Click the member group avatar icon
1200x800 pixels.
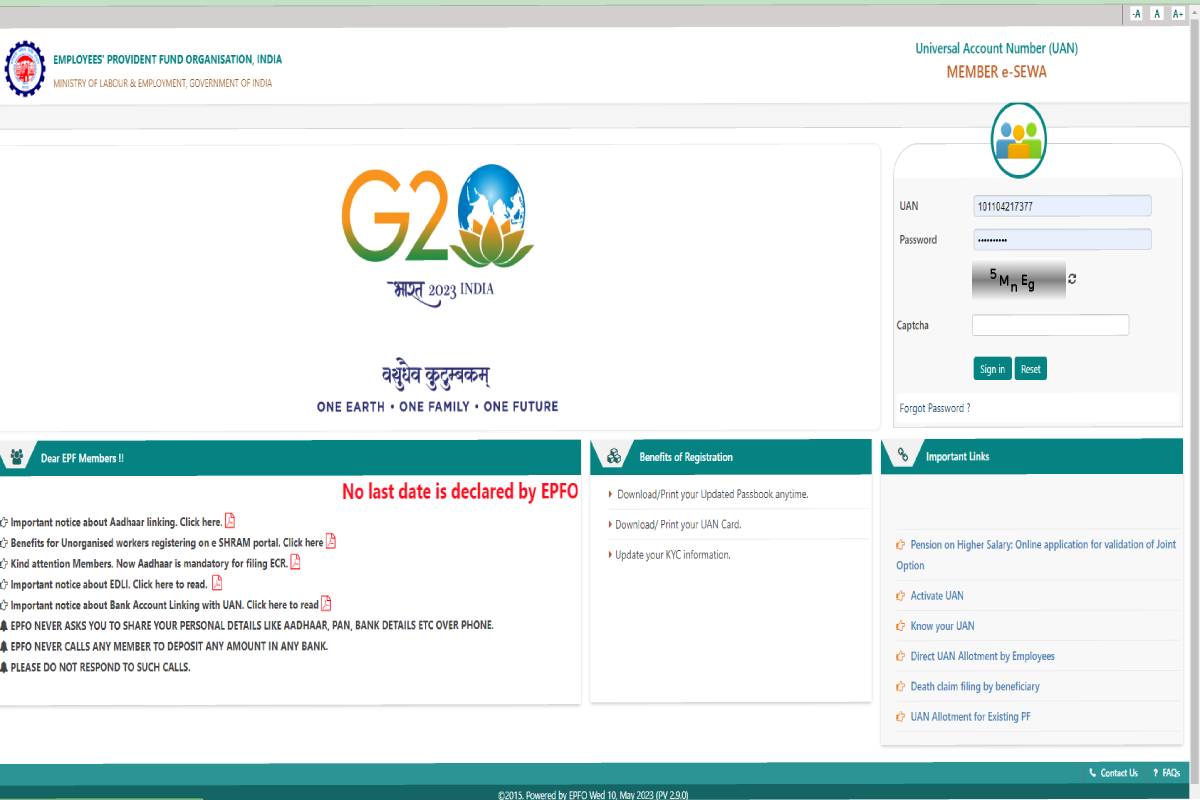click(x=1018, y=139)
